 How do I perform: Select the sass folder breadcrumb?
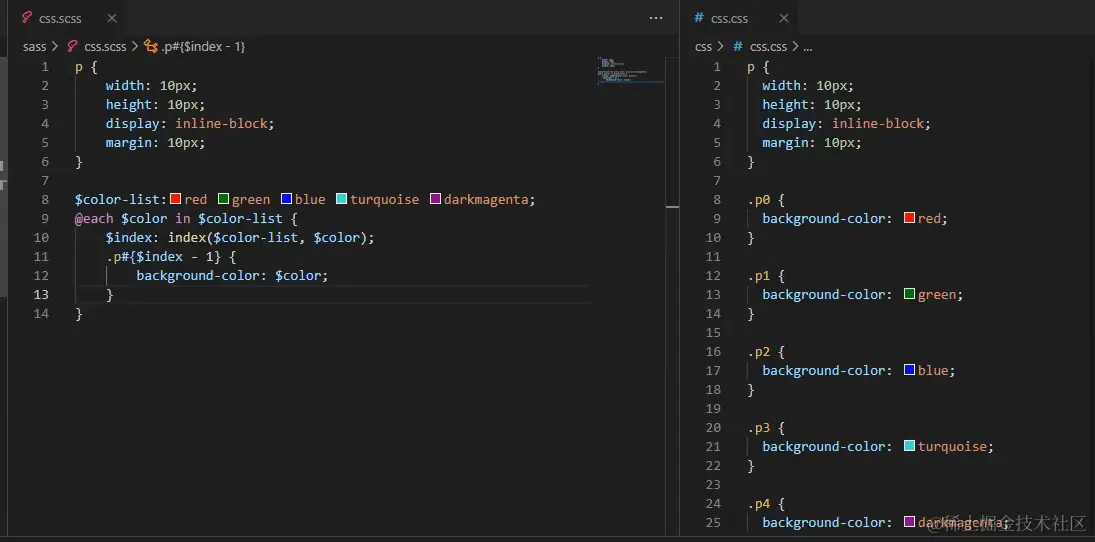(x=34, y=47)
